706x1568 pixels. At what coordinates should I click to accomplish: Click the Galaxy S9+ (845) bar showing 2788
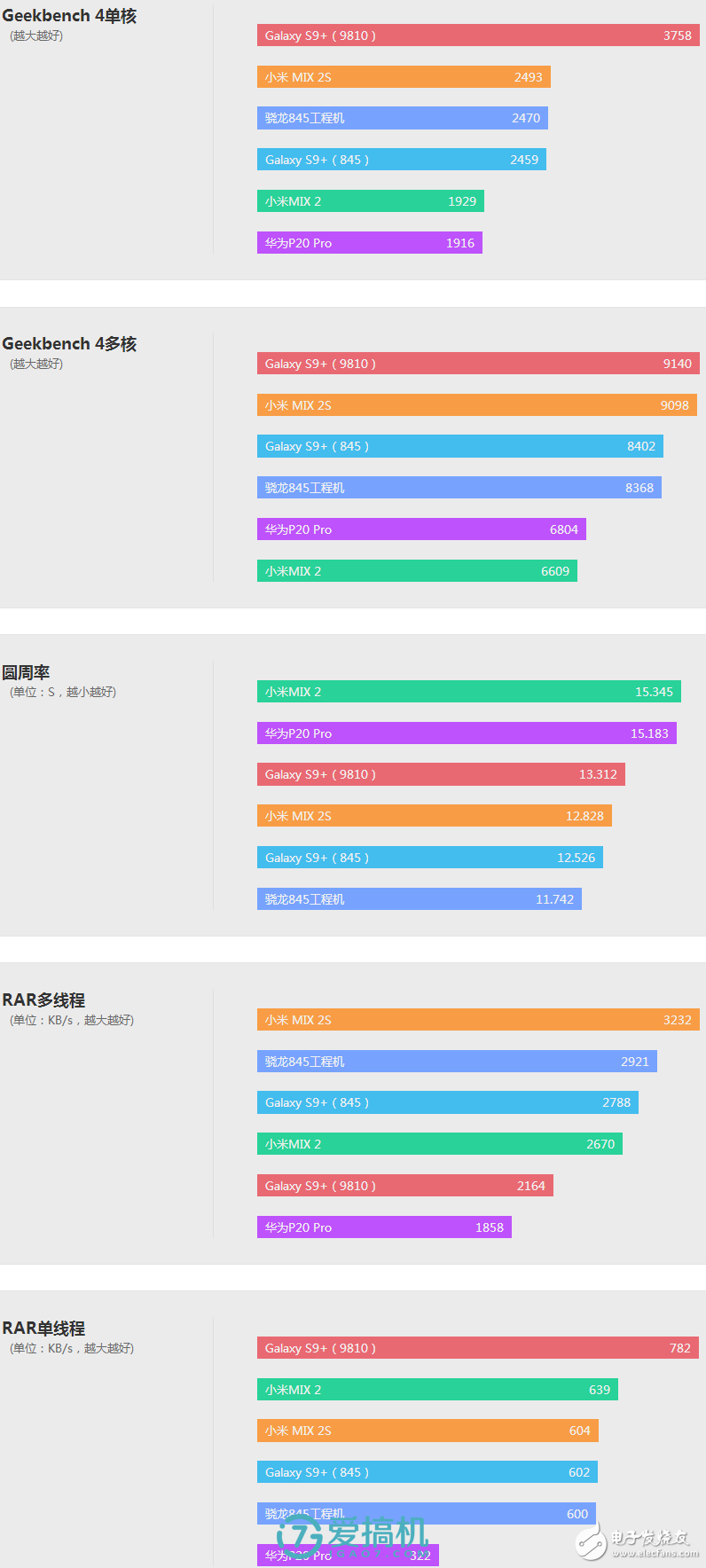point(447,1102)
